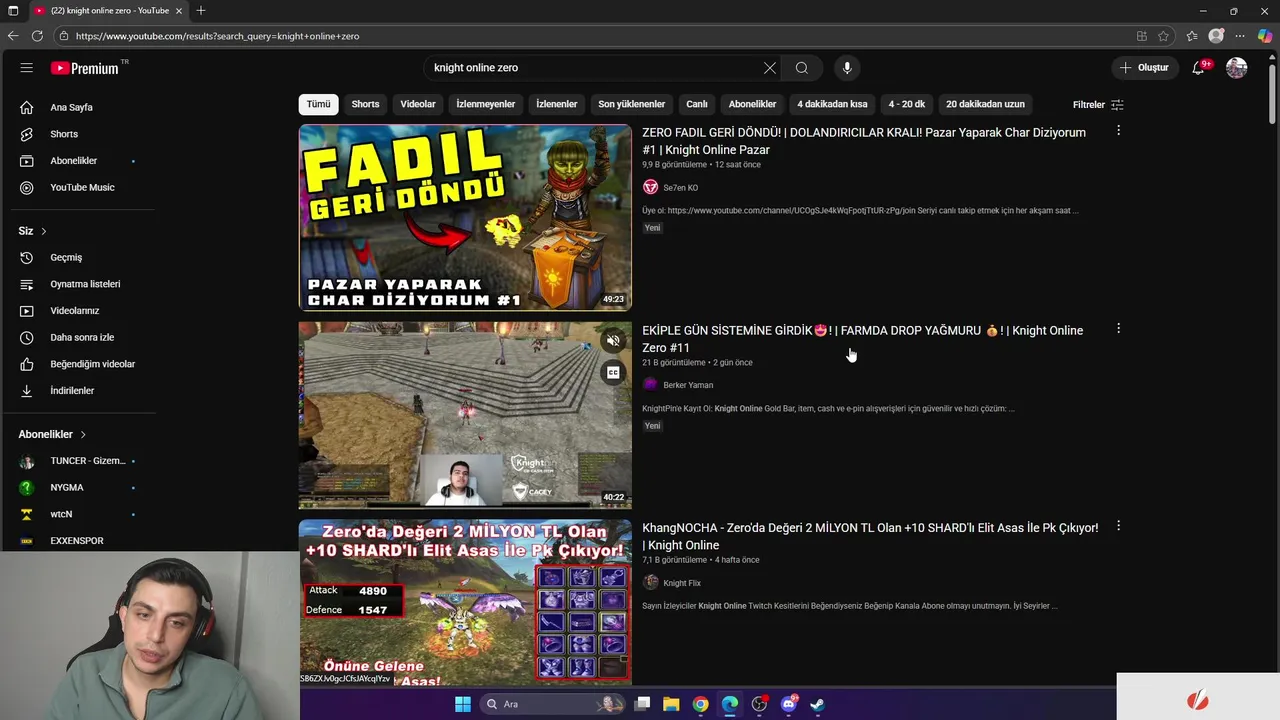Select the İzlenenler filter chip
This screenshot has width=1280, height=720.
pos(556,104)
